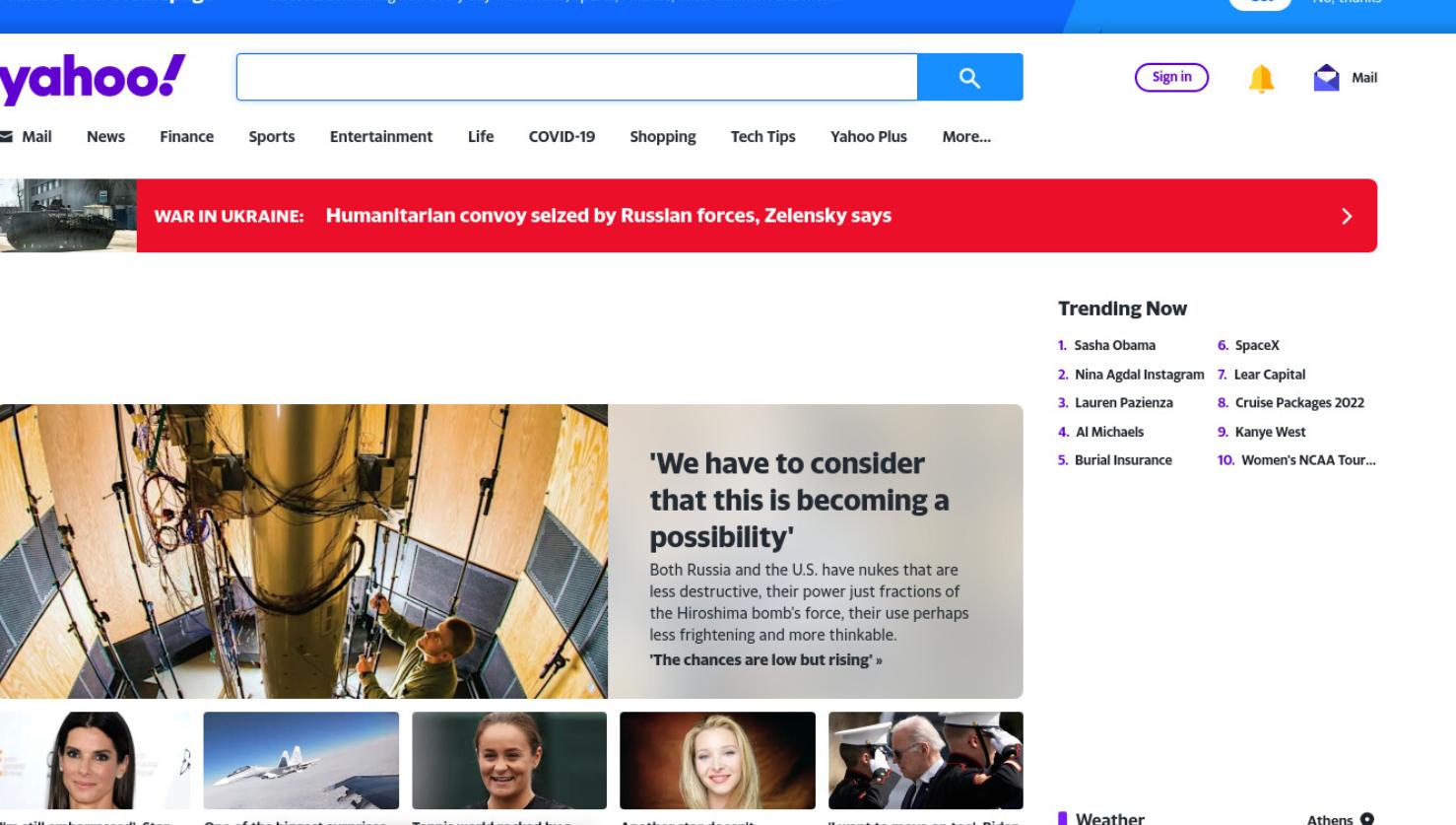Image resolution: width=1456 pixels, height=825 pixels.
Task: Click the missile silo feature image
Action: (303, 551)
